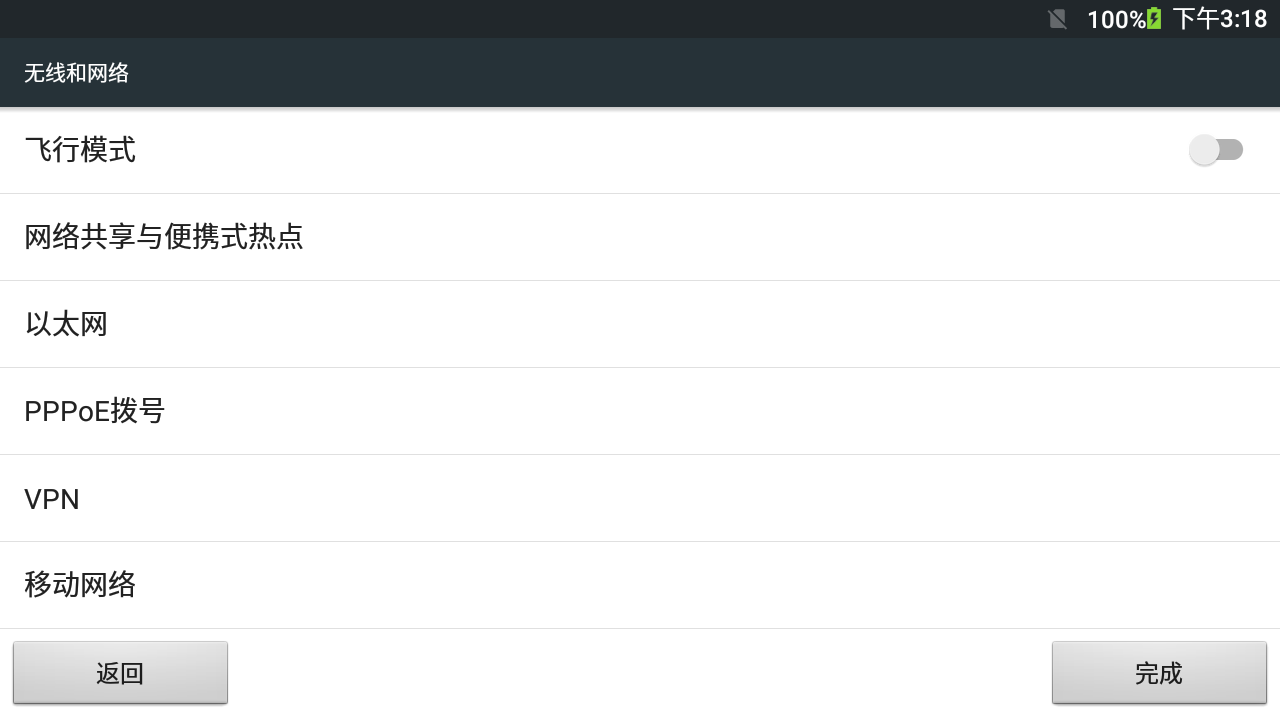Image resolution: width=1280 pixels, height=720 pixels.
Task: Tap the 无线和网络 page title
Action: pos(77,73)
